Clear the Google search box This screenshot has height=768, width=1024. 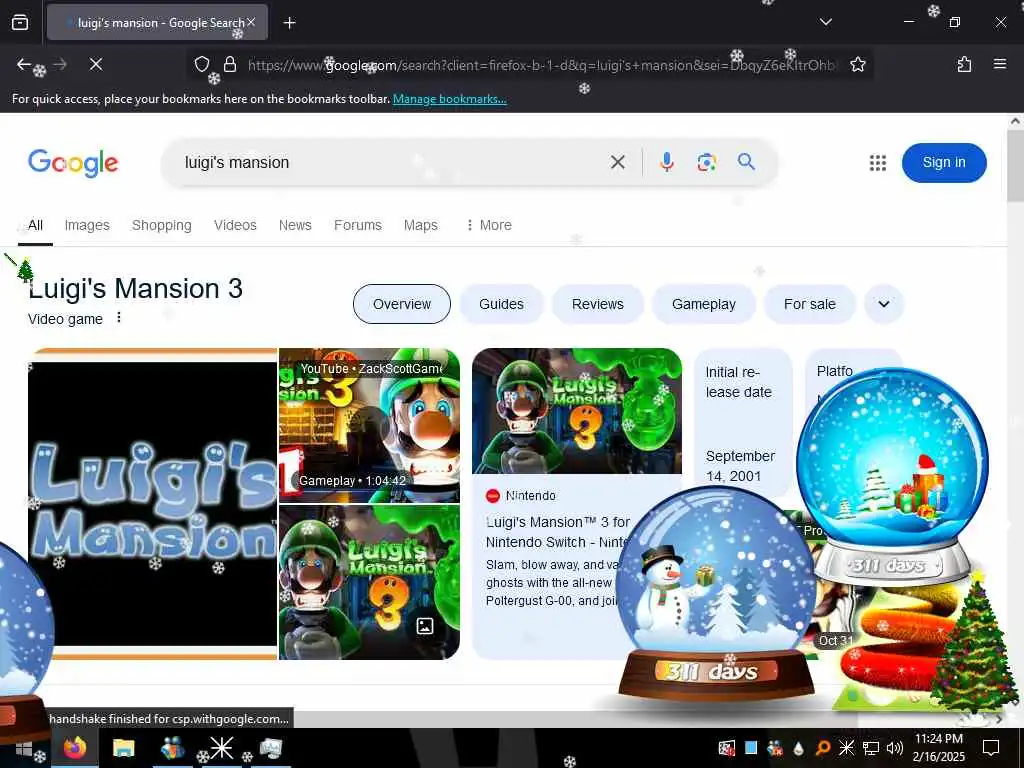pyautogui.click(x=617, y=162)
